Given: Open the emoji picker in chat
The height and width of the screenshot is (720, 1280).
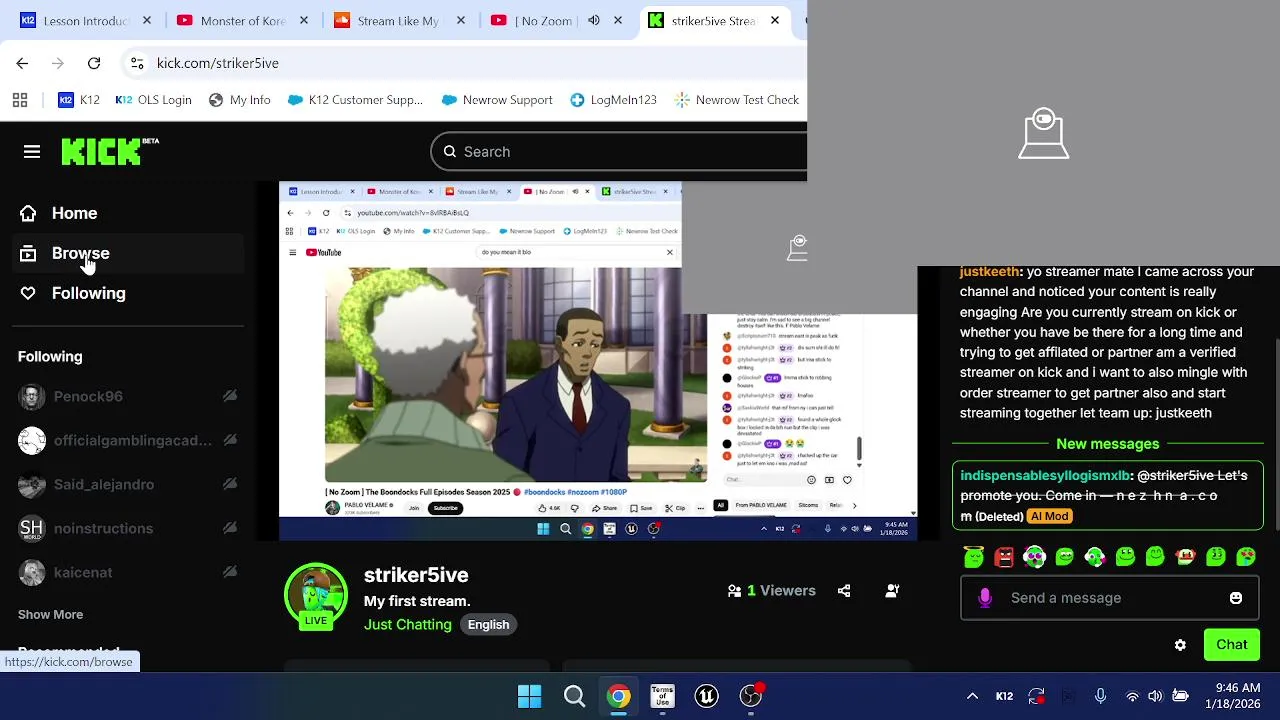Looking at the screenshot, I should 1236,598.
